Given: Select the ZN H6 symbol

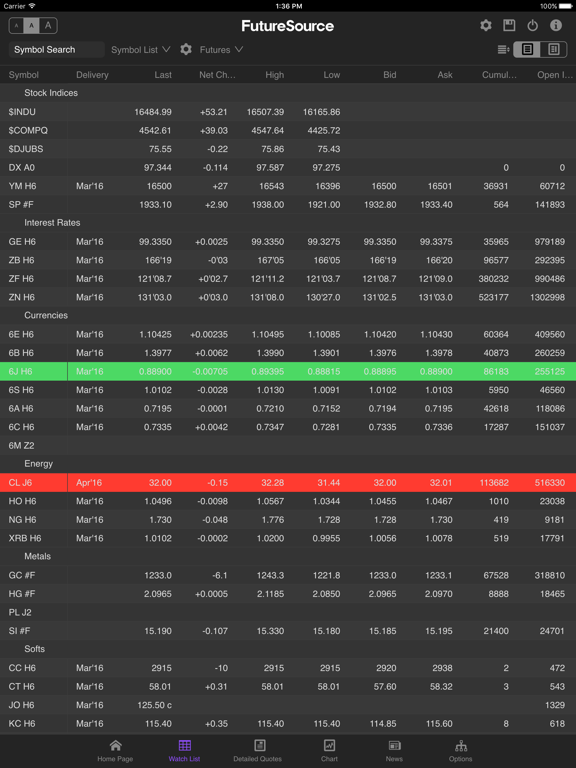Looking at the screenshot, I should pos(22,297).
